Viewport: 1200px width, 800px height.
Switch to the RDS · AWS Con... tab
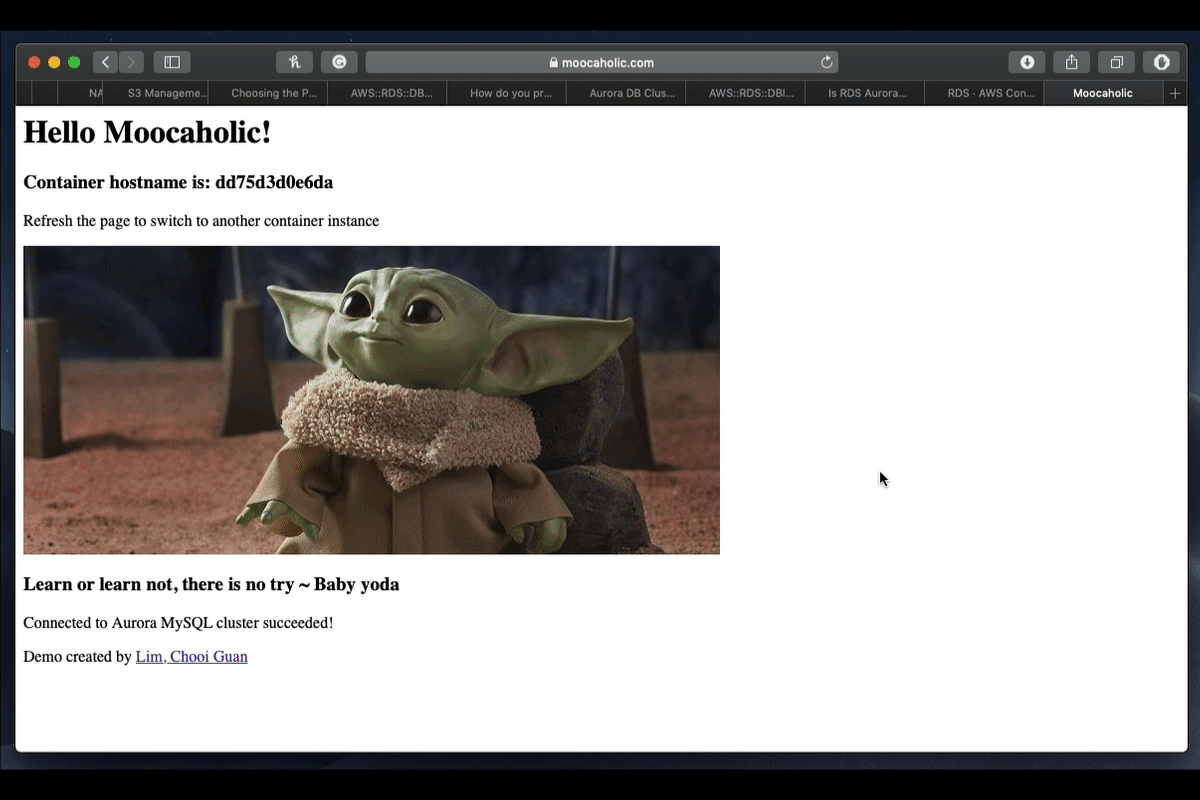984,93
